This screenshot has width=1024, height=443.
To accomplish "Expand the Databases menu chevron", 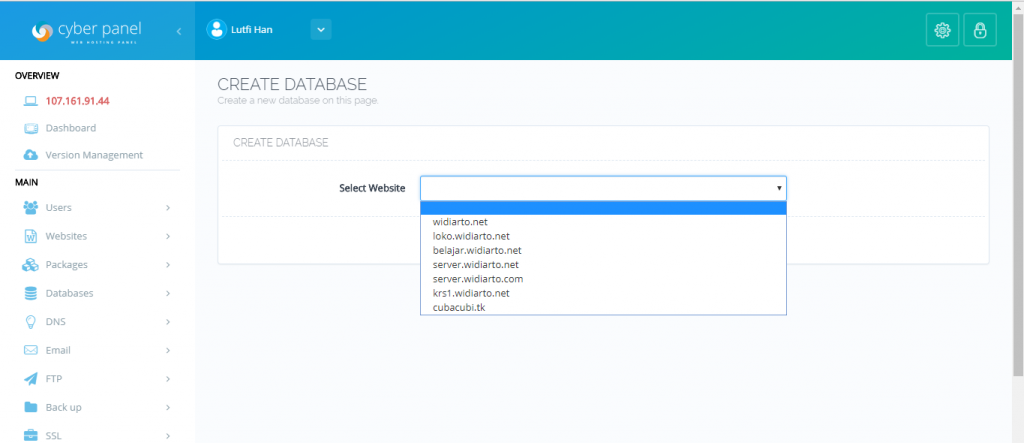I will point(168,293).
